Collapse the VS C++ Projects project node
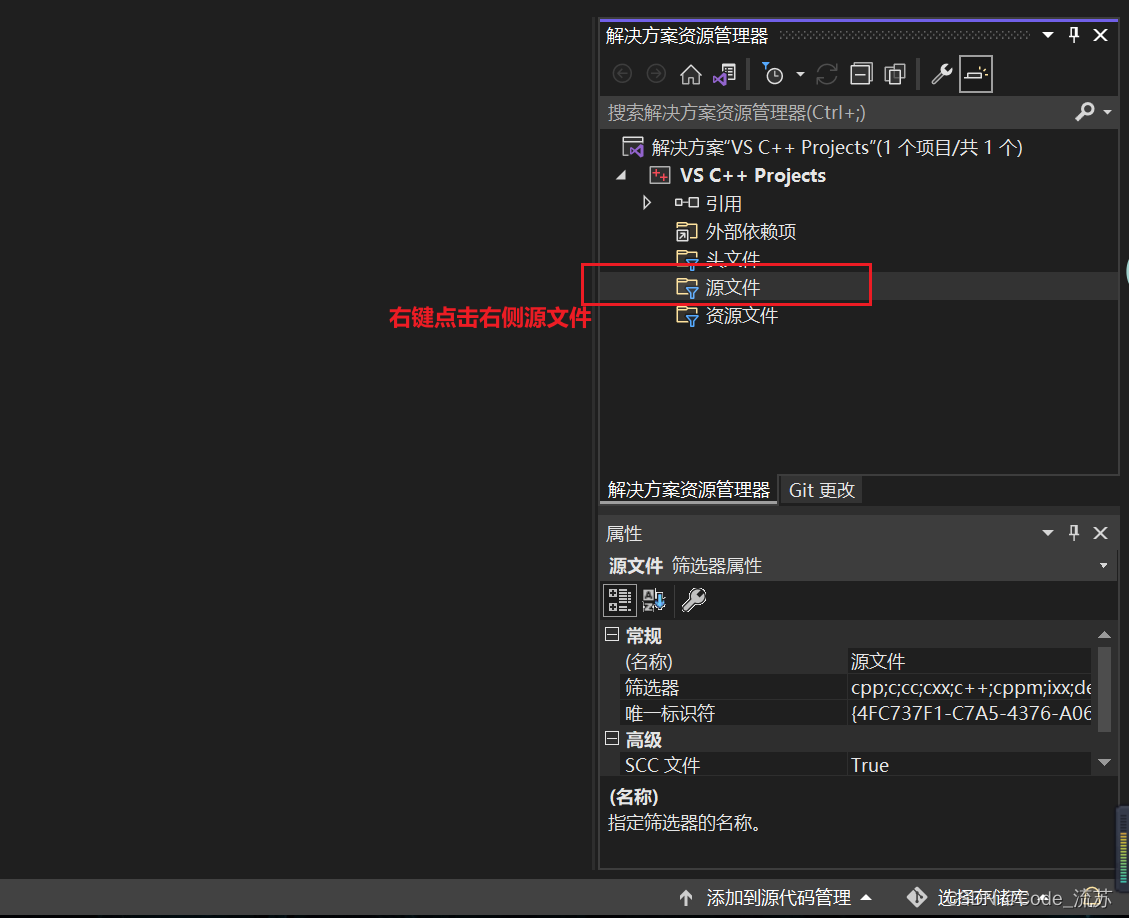 click(621, 176)
